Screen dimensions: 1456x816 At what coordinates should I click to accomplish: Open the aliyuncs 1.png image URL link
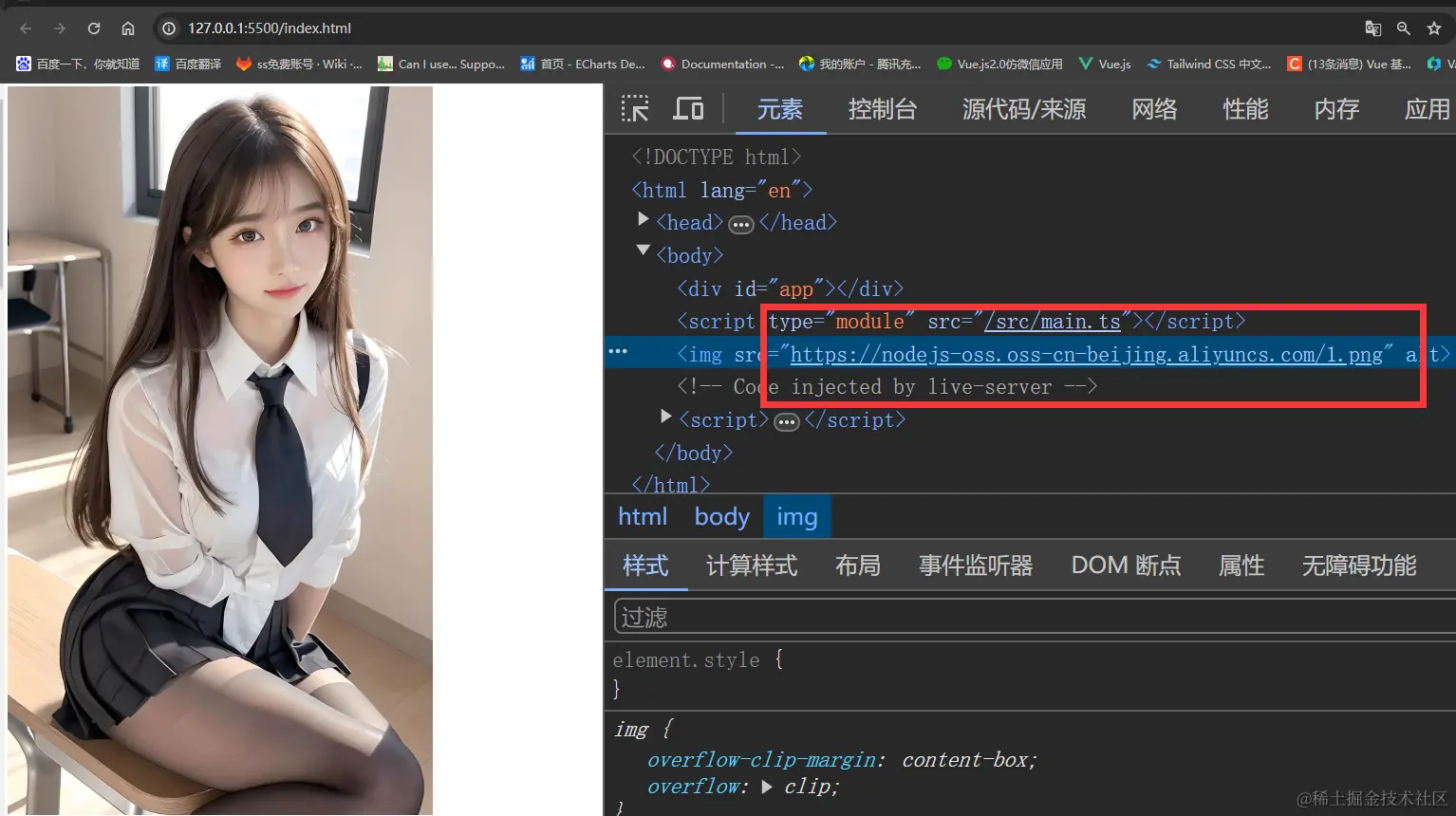click(x=1086, y=355)
